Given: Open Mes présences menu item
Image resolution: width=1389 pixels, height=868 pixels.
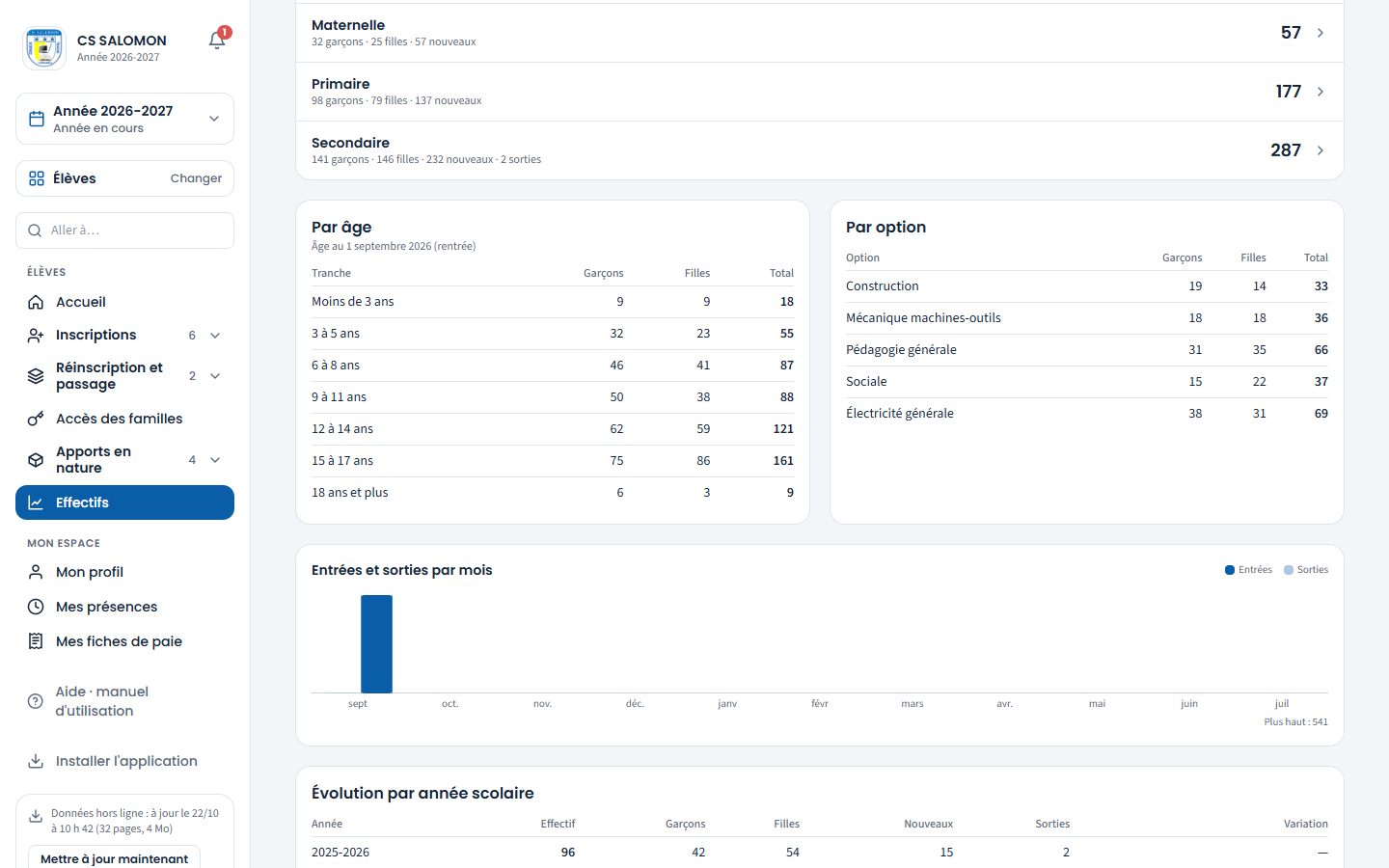Looking at the screenshot, I should (x=124, y=607).
